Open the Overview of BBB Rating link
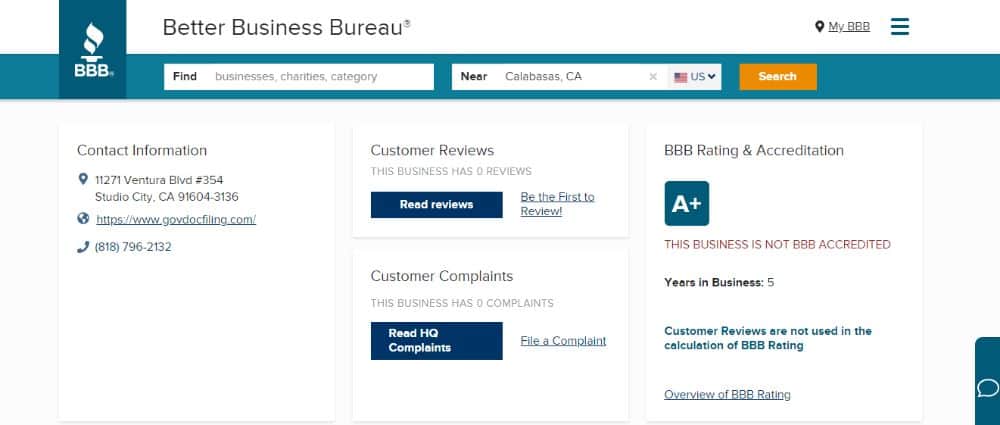The width and height of the screenshot is (1000, 425). point(727,394)
